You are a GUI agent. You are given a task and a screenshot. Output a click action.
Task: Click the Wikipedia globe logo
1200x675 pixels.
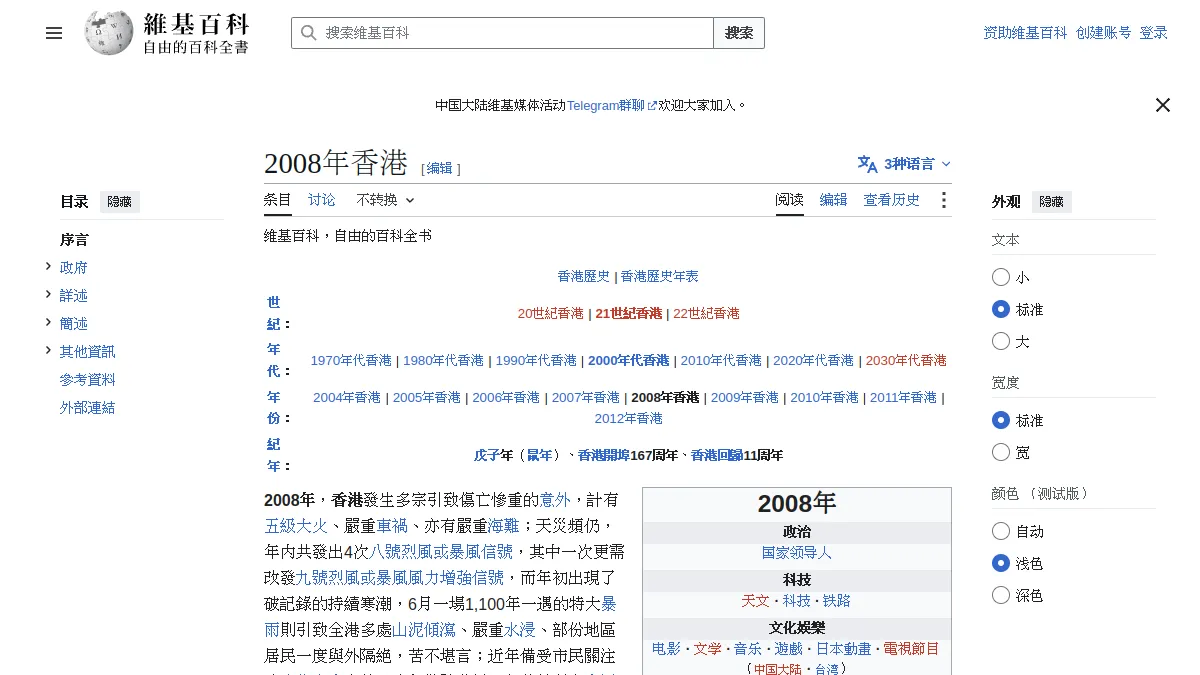[109, 33]
